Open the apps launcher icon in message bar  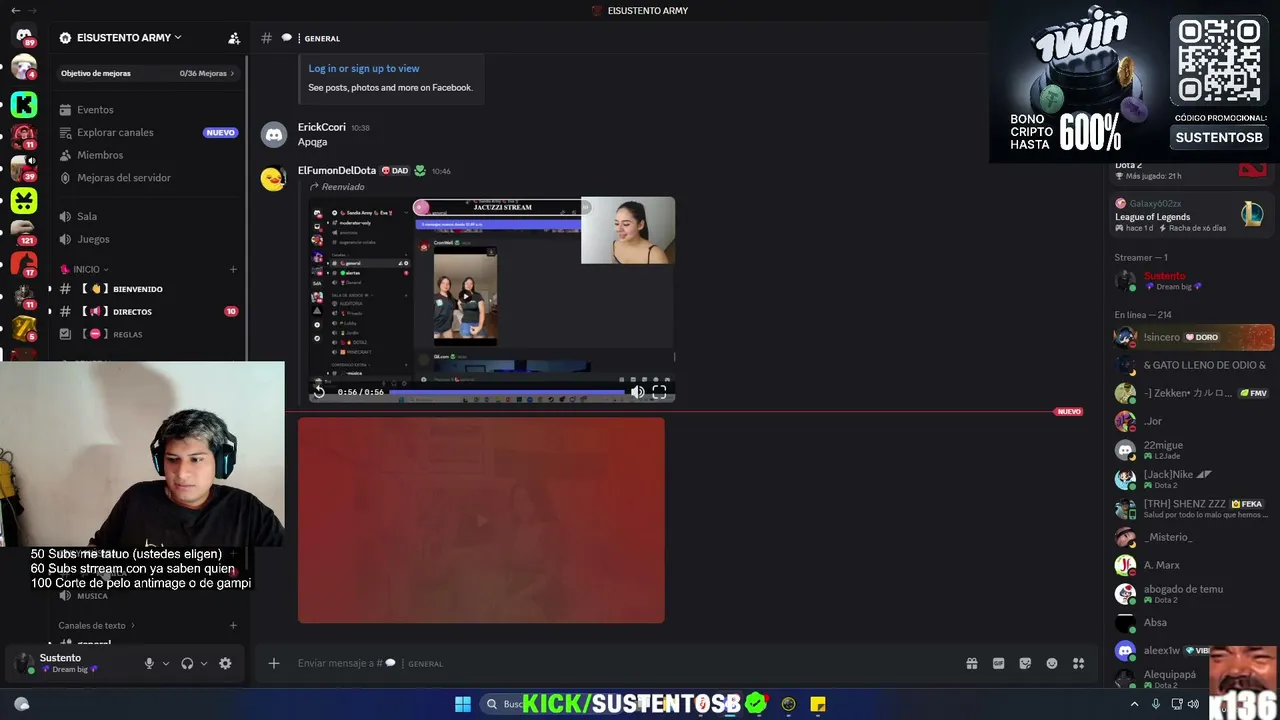1079,663
